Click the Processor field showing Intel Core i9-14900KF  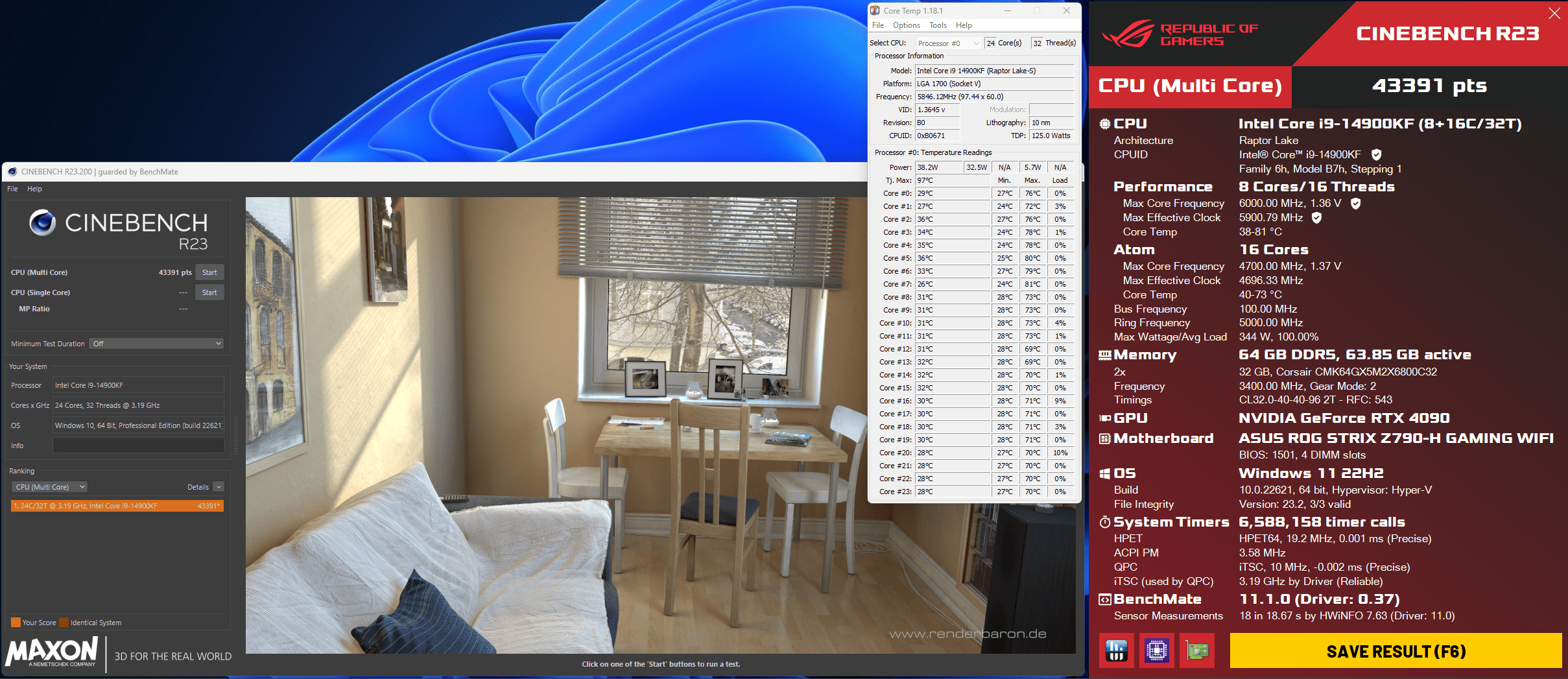pyautogui.click(x=138, y=385)
